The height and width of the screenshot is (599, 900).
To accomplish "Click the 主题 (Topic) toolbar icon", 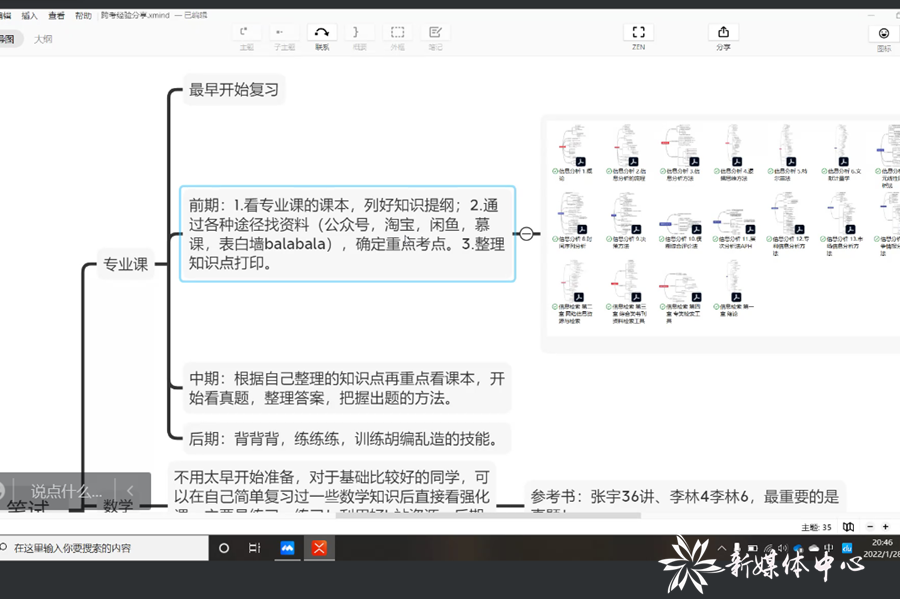I will [246, 35].
